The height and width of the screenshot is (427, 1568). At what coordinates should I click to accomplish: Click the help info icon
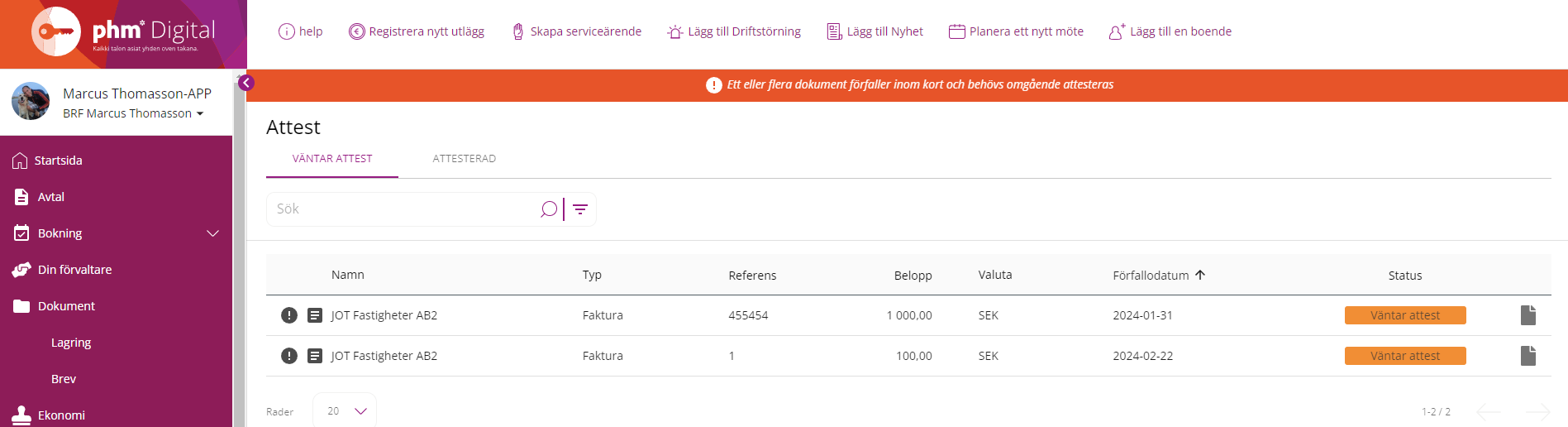pos(287,31)
